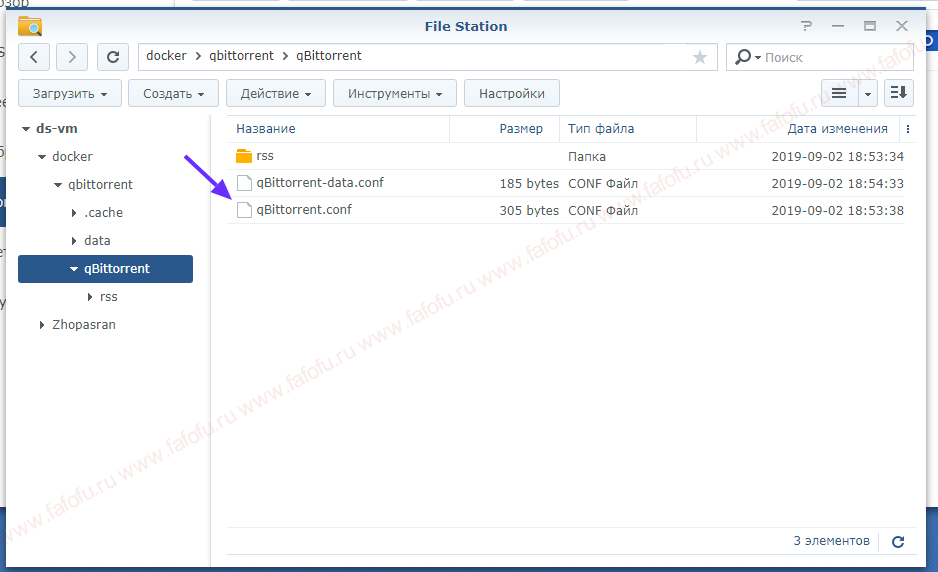Click the Папка file type cell
This screenshot has height=572, width=938.
[x=587, y=157]
